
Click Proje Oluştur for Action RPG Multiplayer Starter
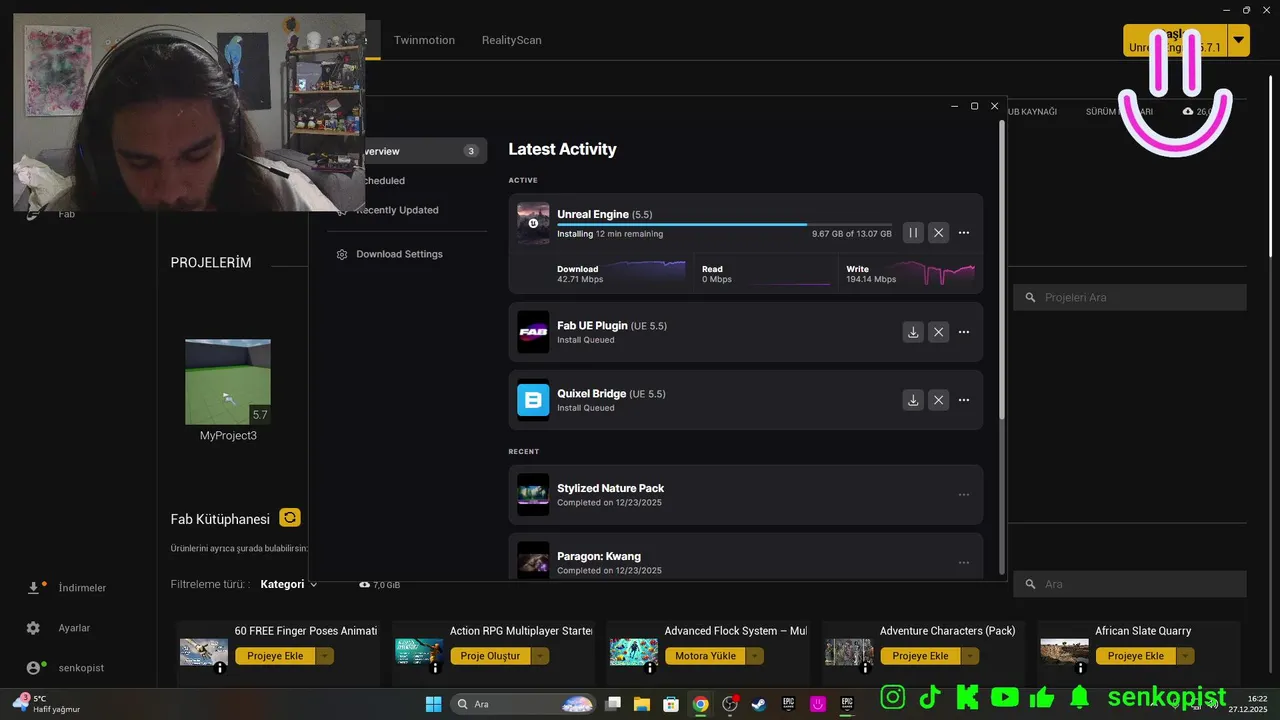click(491, 656)
